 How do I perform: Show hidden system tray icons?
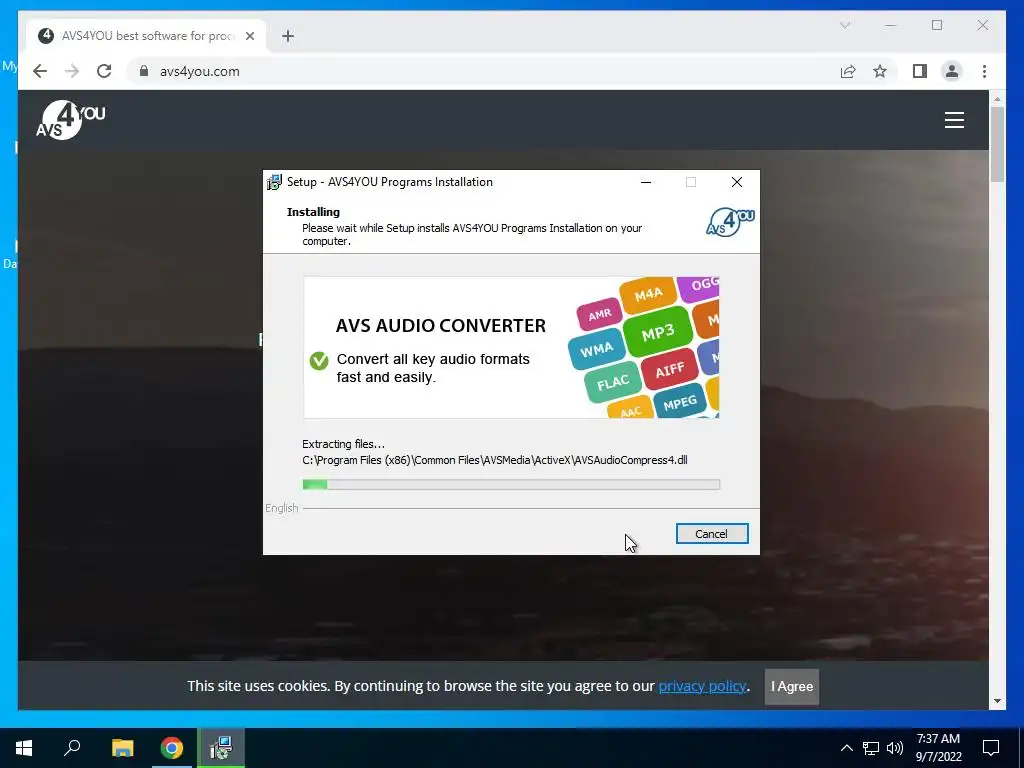846,748
